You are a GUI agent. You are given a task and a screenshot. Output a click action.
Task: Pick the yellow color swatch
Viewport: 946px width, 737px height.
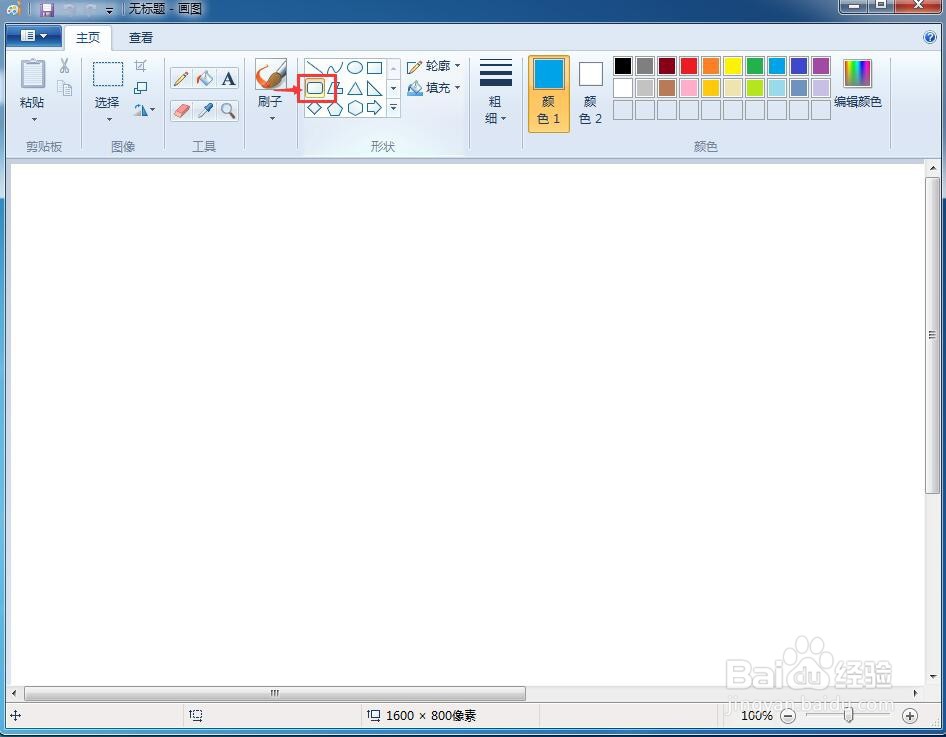point(733,66)
